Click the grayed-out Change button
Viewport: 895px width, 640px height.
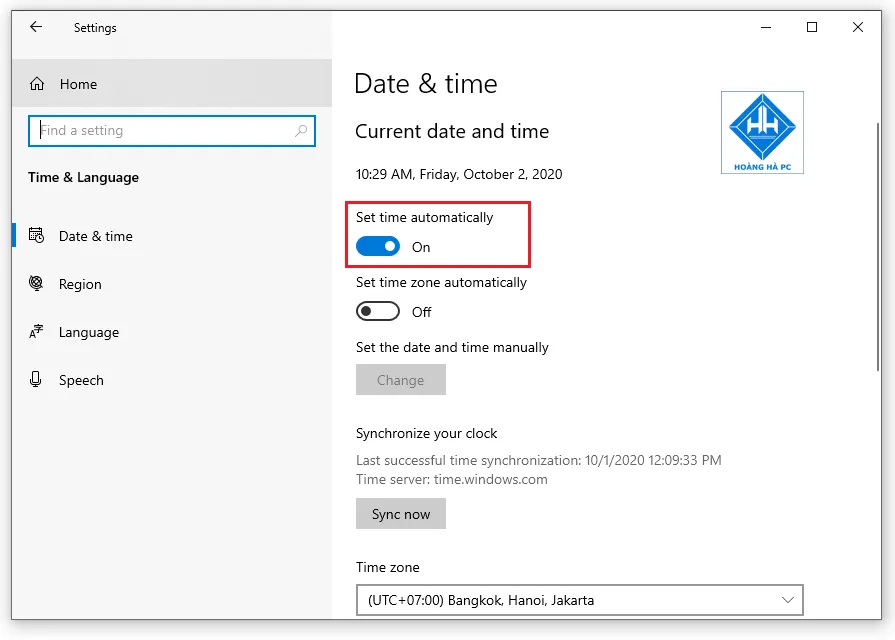pyautogui.click(x=400, y=380)
